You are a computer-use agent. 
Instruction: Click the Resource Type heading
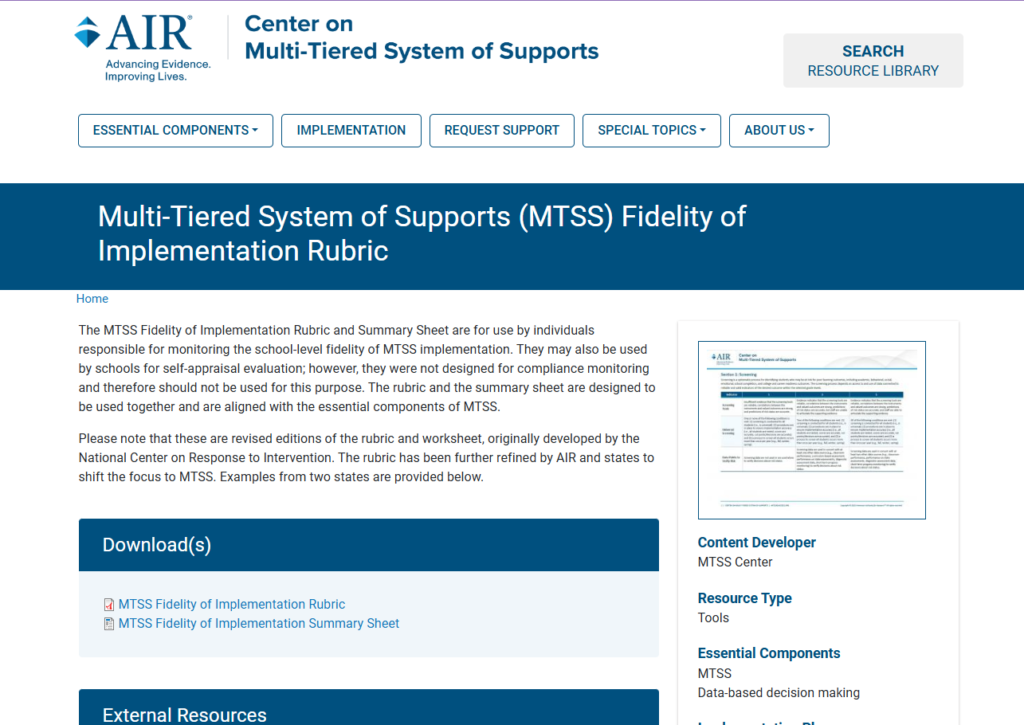point(744,598)
